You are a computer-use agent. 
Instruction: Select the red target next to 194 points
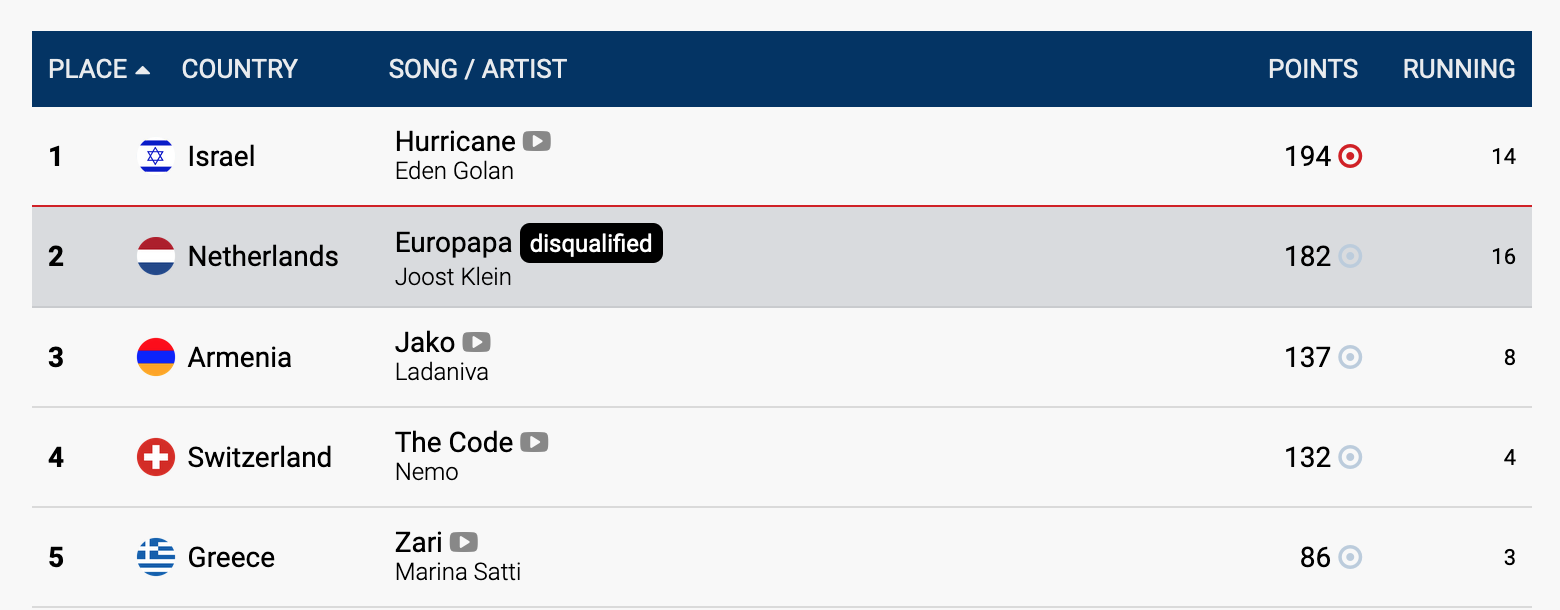tap(1350, 157)
